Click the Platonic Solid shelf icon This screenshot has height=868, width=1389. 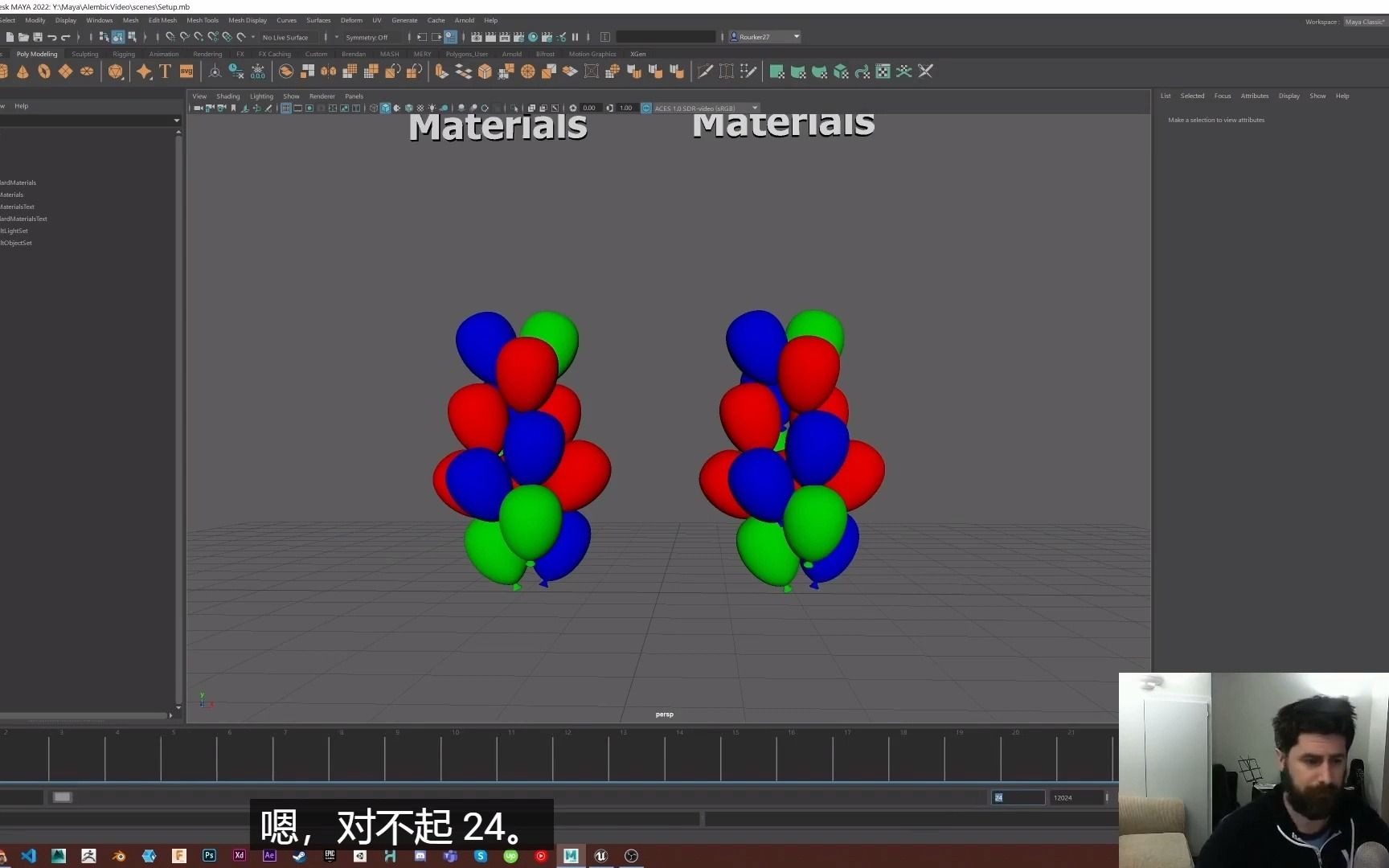pos(116,72)
